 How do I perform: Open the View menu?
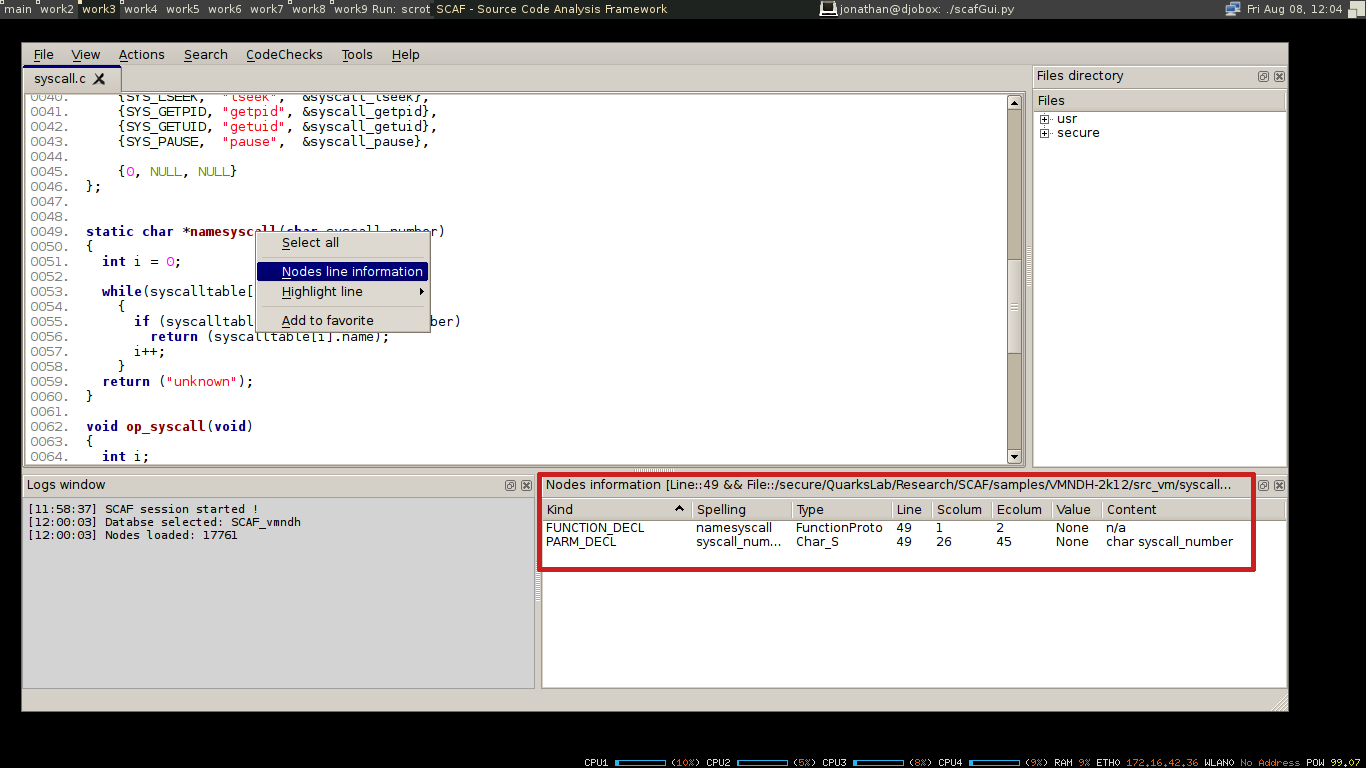[86, 55]
